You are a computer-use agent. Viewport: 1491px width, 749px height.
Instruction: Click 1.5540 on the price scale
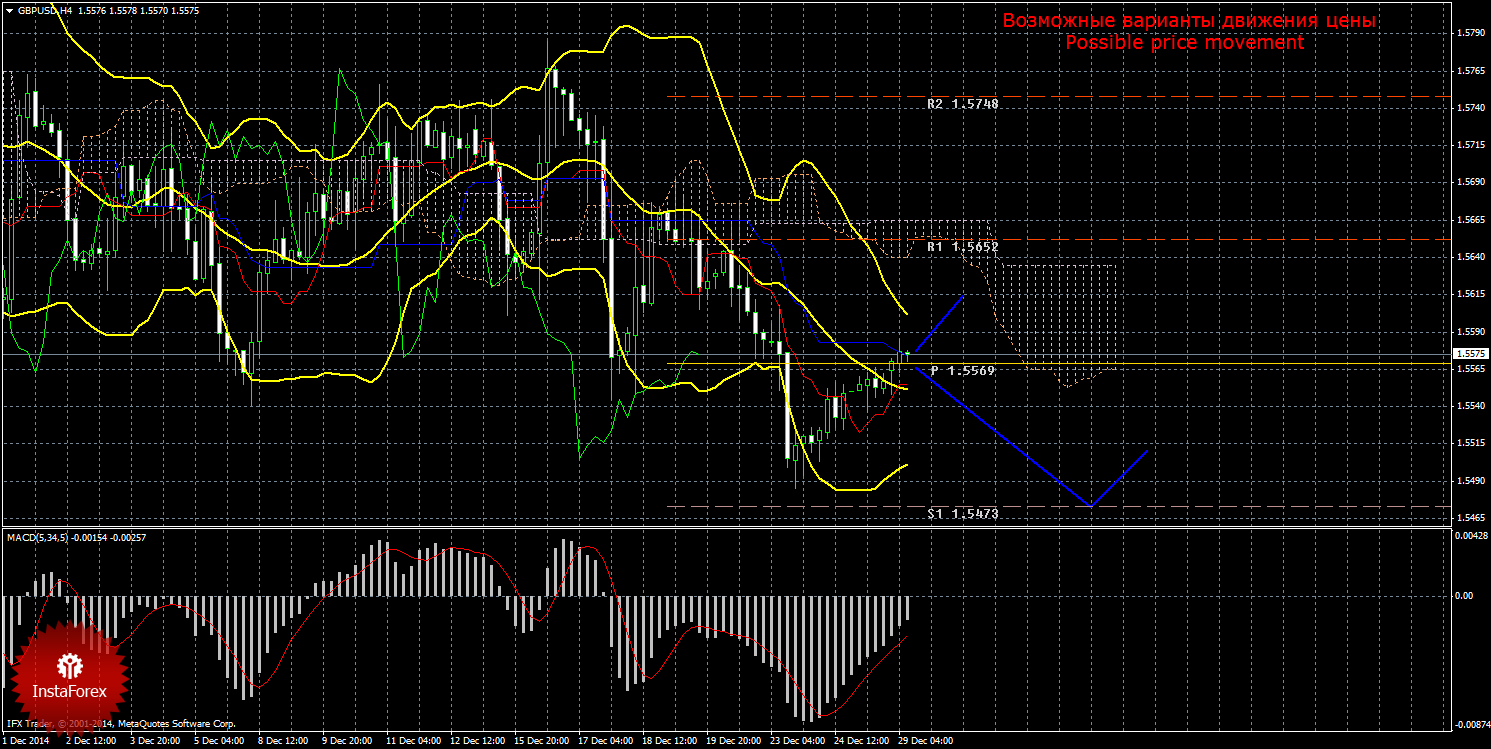(1471, 406)
